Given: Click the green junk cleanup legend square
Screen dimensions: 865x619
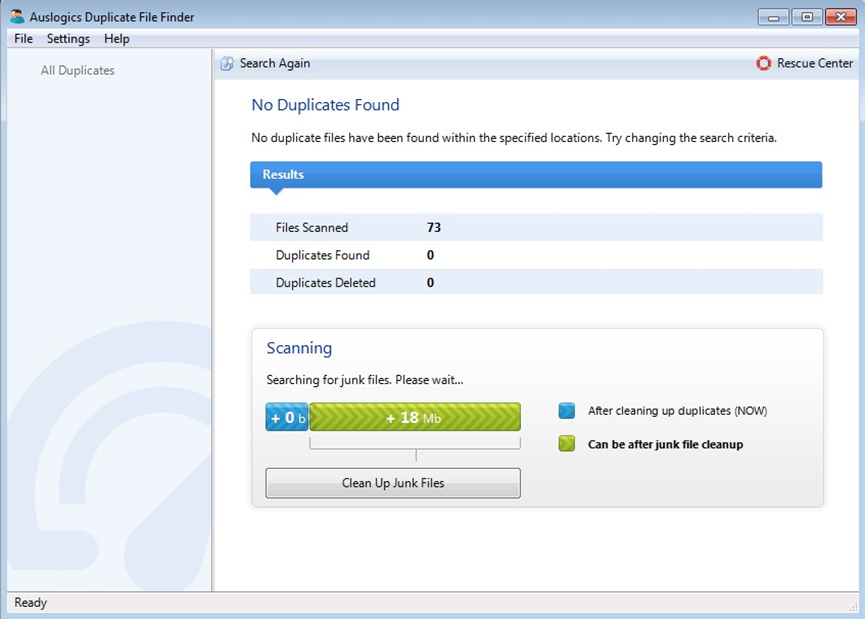Looking at the screenshot, I should pos(567,444).
